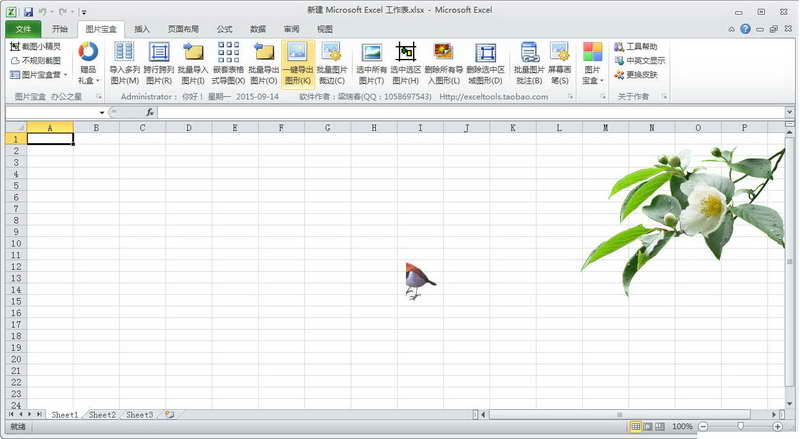Click 更换皮肤 change skin

pos(636,75)
